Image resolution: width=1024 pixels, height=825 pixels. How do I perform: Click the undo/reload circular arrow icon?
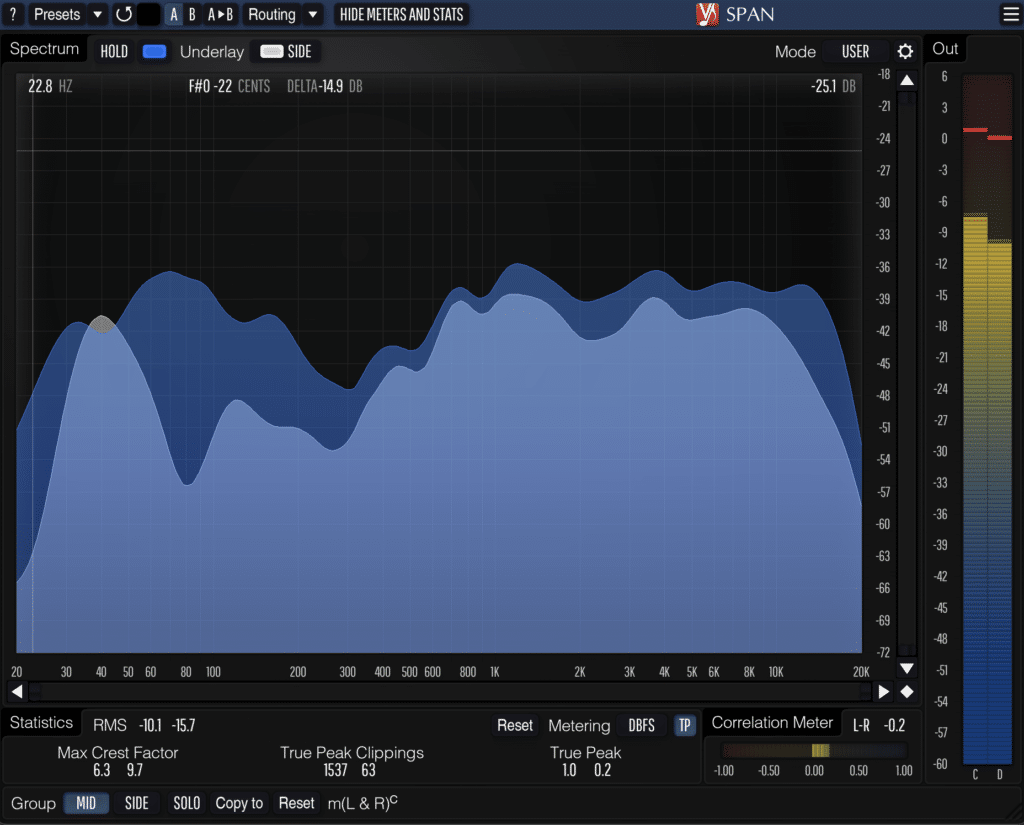124,14
